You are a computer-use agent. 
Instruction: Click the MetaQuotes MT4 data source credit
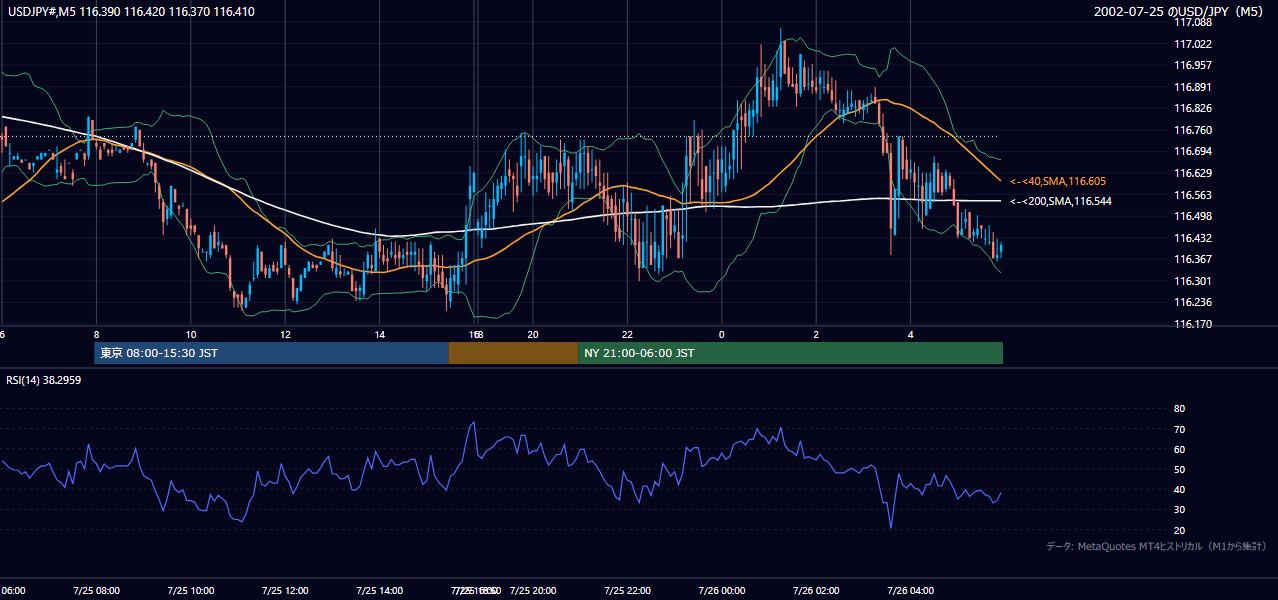(1156, 546)
